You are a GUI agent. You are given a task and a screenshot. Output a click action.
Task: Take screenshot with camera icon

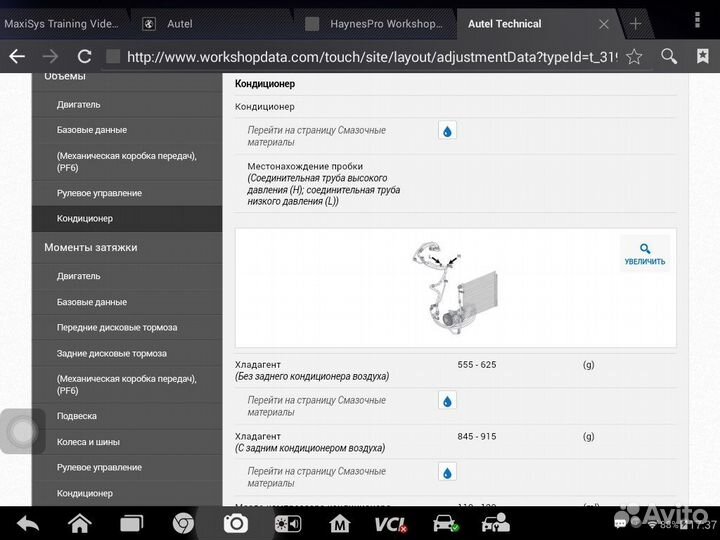pos(236,523)
